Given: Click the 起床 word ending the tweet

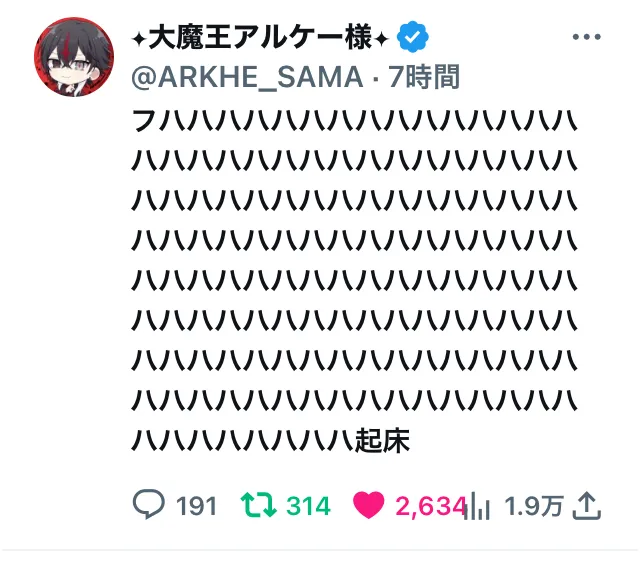Looking at the screenshot, I should point(382,441).
